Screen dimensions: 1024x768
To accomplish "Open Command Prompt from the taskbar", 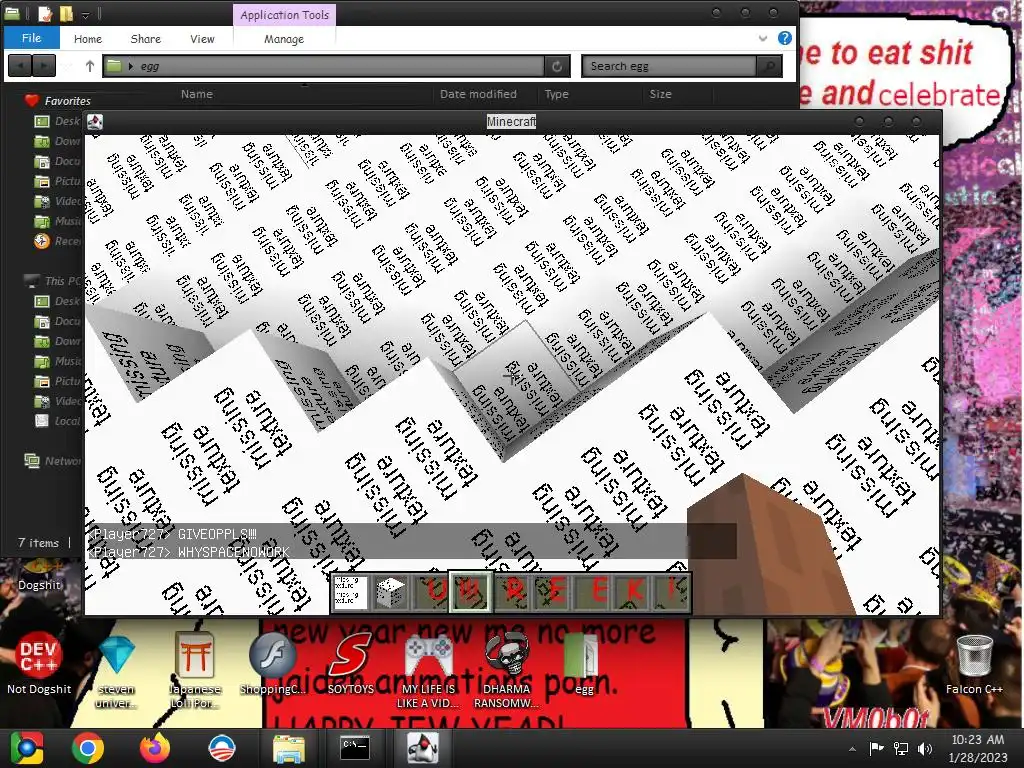I will point(355,748).
